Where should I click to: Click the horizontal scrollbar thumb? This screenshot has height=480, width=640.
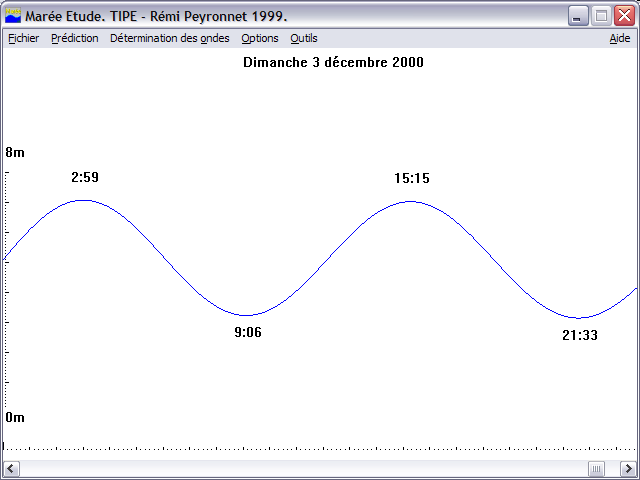tap(596, 468)
